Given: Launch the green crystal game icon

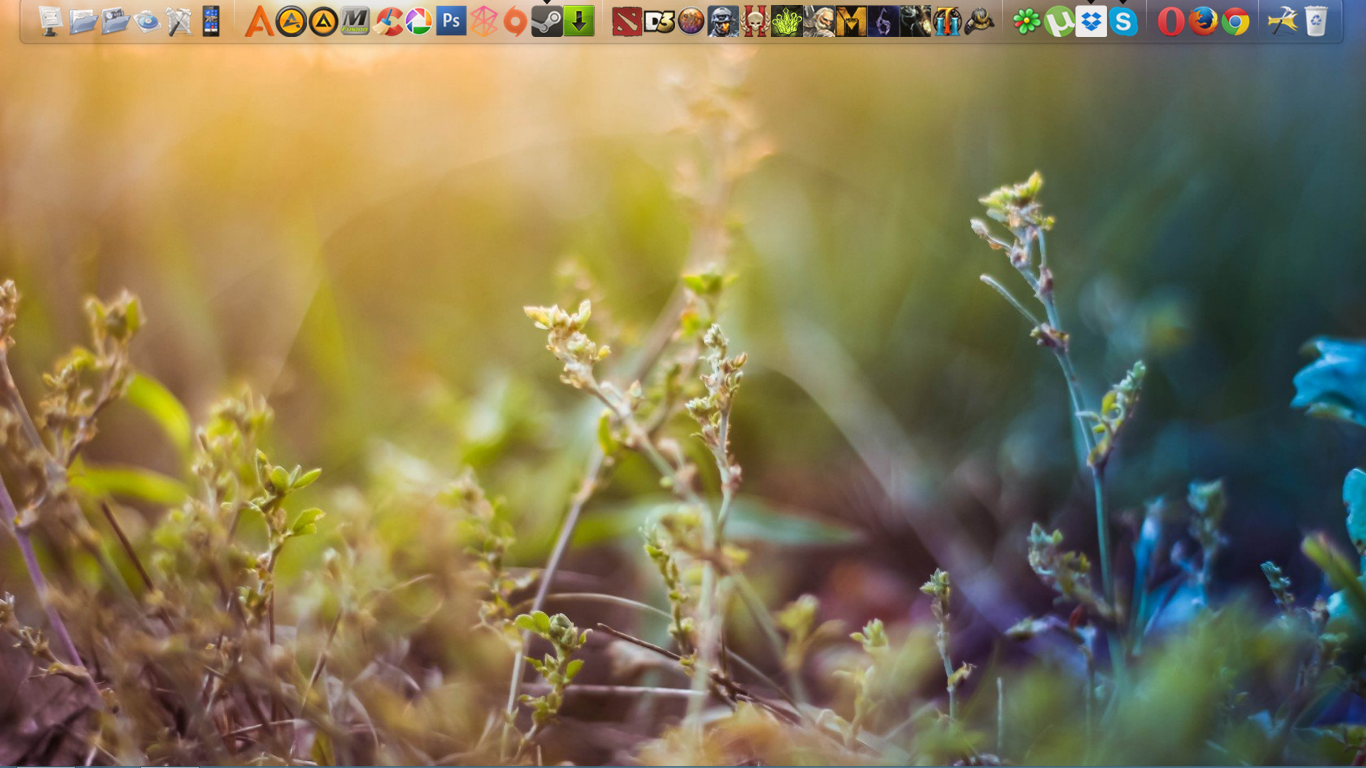Looking at the screenshot, I should (787, 21).
